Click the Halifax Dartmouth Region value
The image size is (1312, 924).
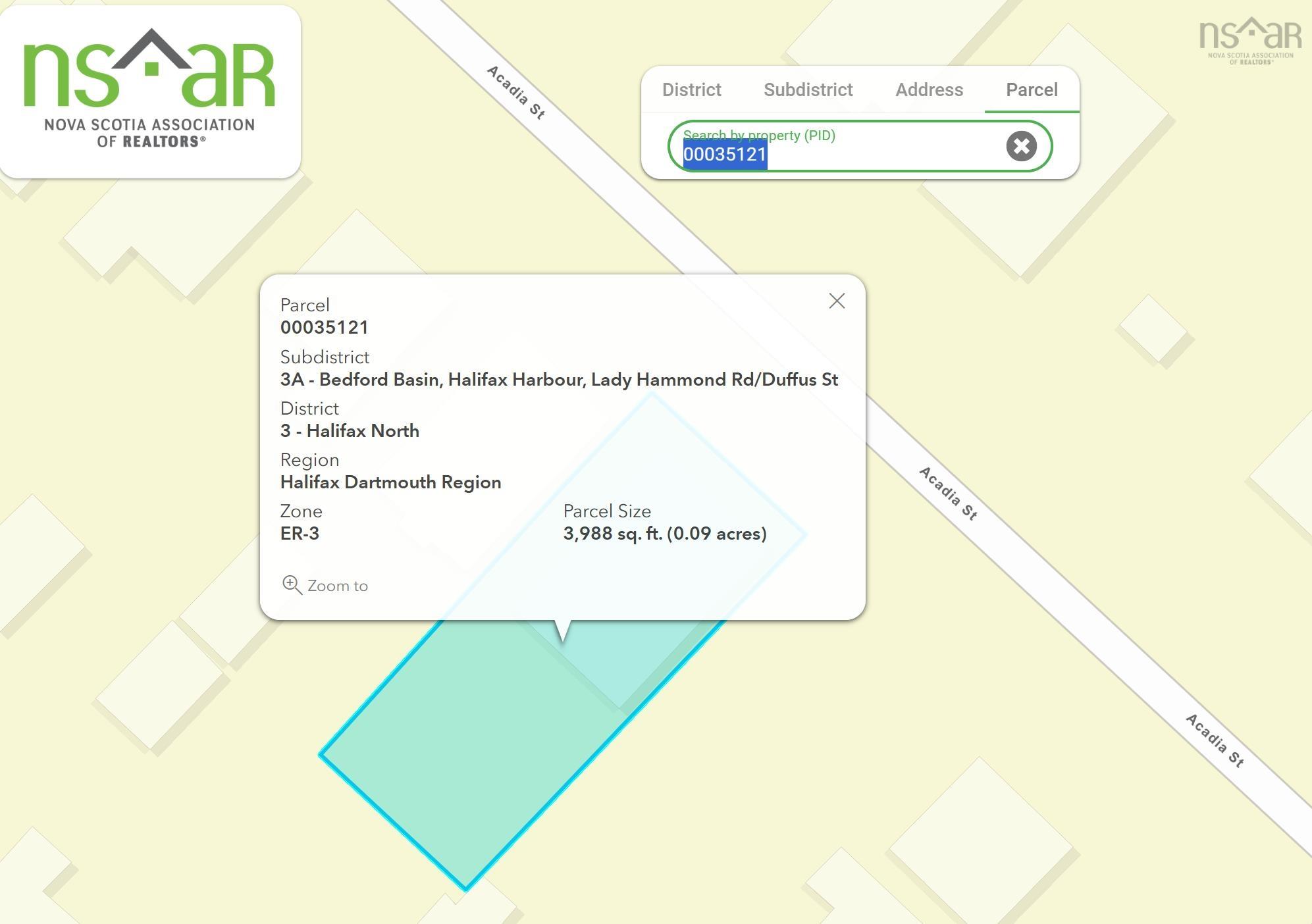[390, 482]
